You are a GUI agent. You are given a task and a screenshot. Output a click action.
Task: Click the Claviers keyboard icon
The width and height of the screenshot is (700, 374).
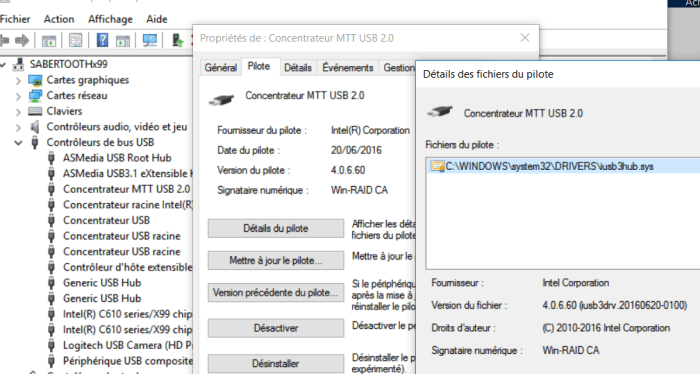coord(35,111)
